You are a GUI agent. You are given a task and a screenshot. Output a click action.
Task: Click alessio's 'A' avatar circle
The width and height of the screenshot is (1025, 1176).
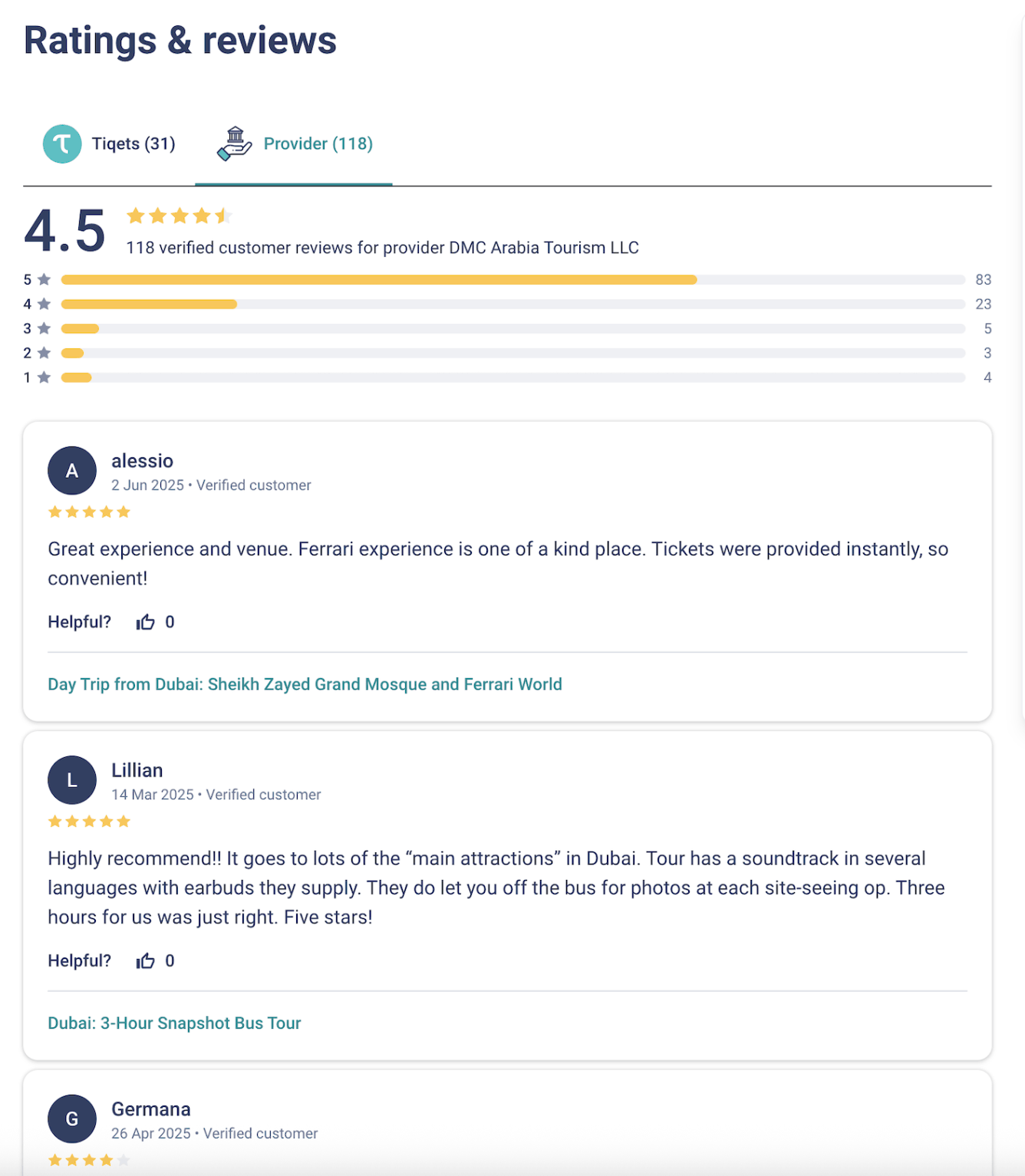coord(72,471)
